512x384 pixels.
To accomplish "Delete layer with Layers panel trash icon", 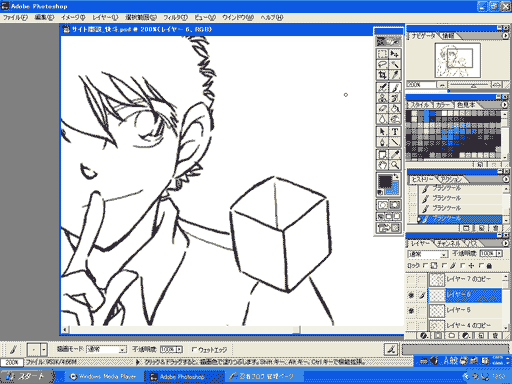I will tap(495, 335).
